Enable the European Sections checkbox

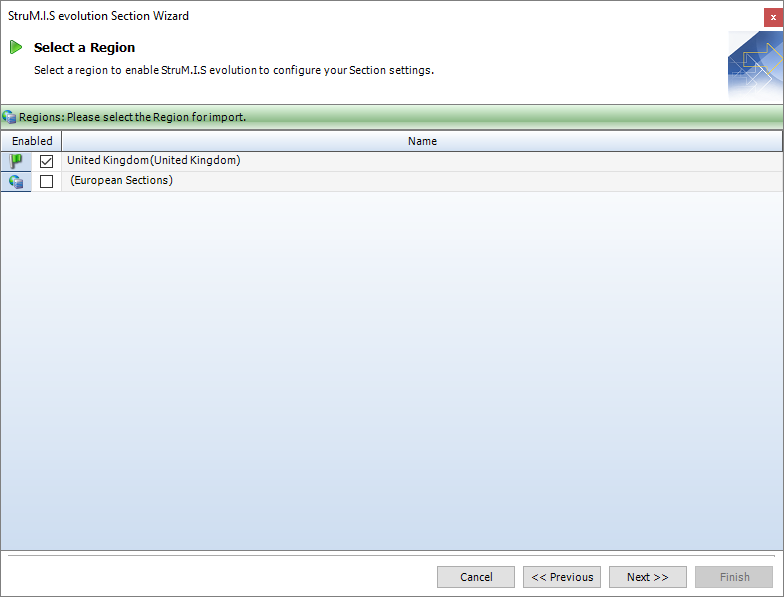click(46, 181)
